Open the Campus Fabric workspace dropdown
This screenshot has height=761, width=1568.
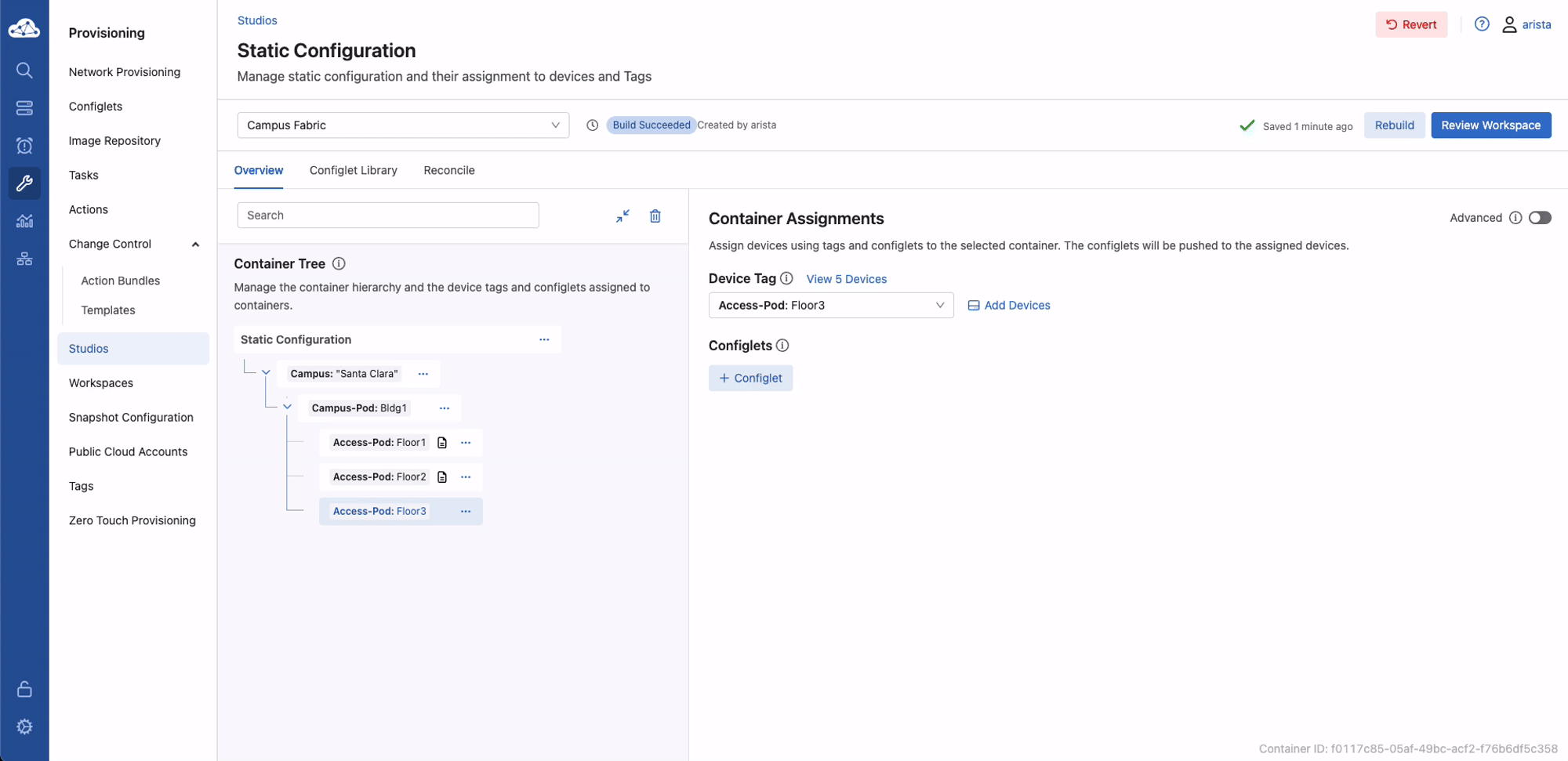coord(403,125)
